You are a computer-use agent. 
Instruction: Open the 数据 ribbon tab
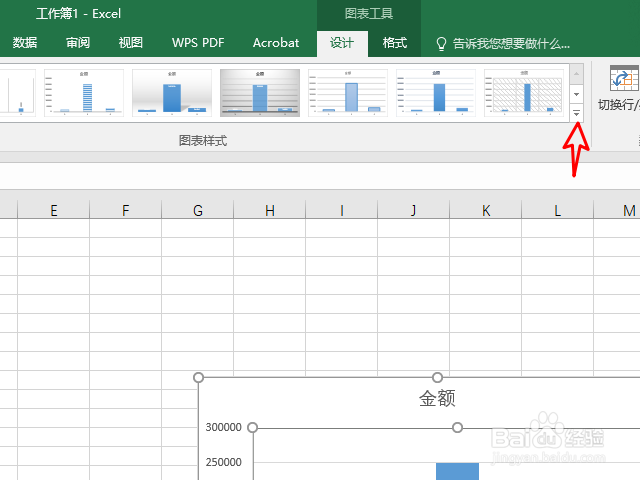coord(24,42)
